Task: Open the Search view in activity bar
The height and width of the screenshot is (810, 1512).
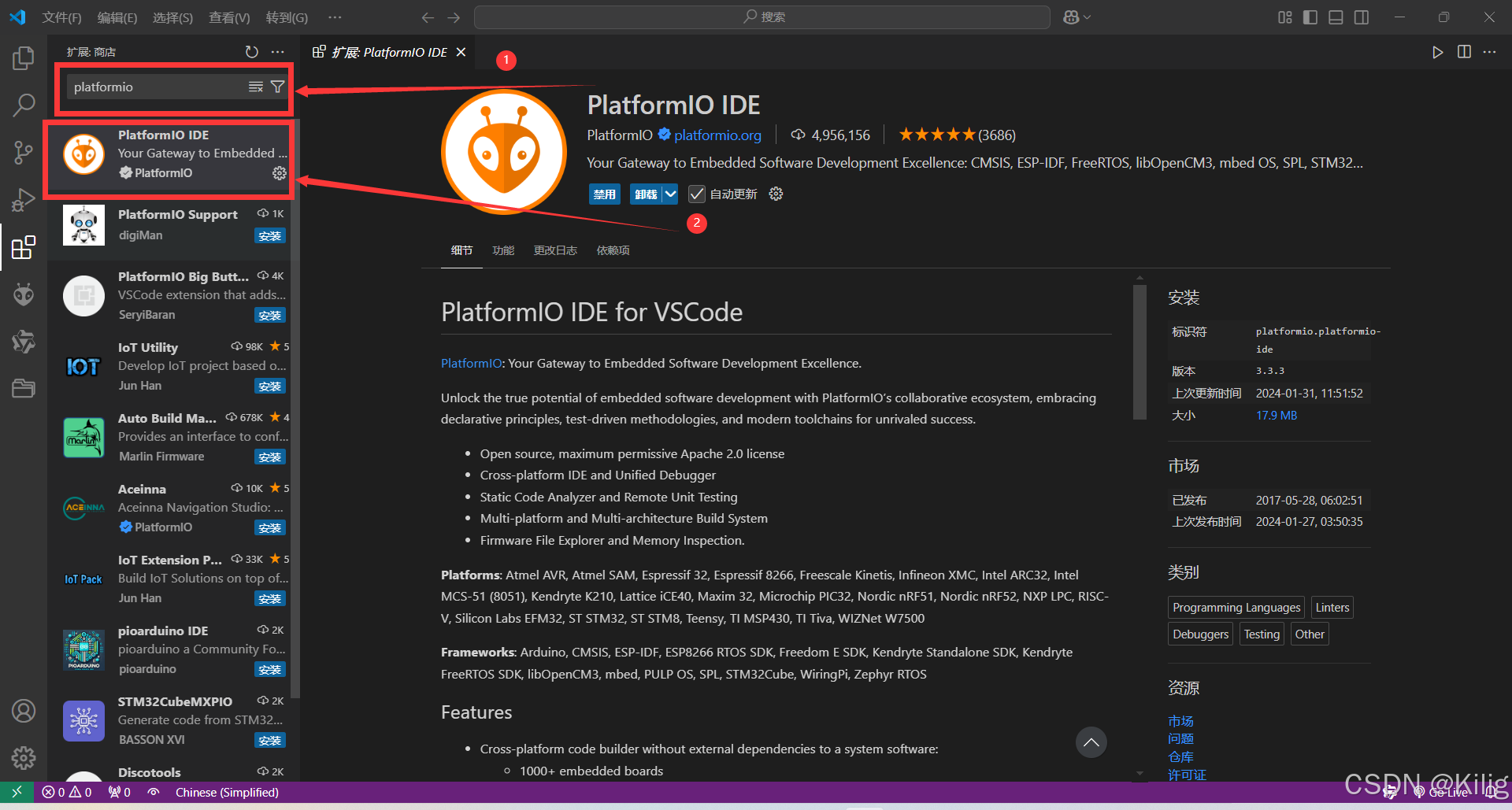Action: coord(24,105)
